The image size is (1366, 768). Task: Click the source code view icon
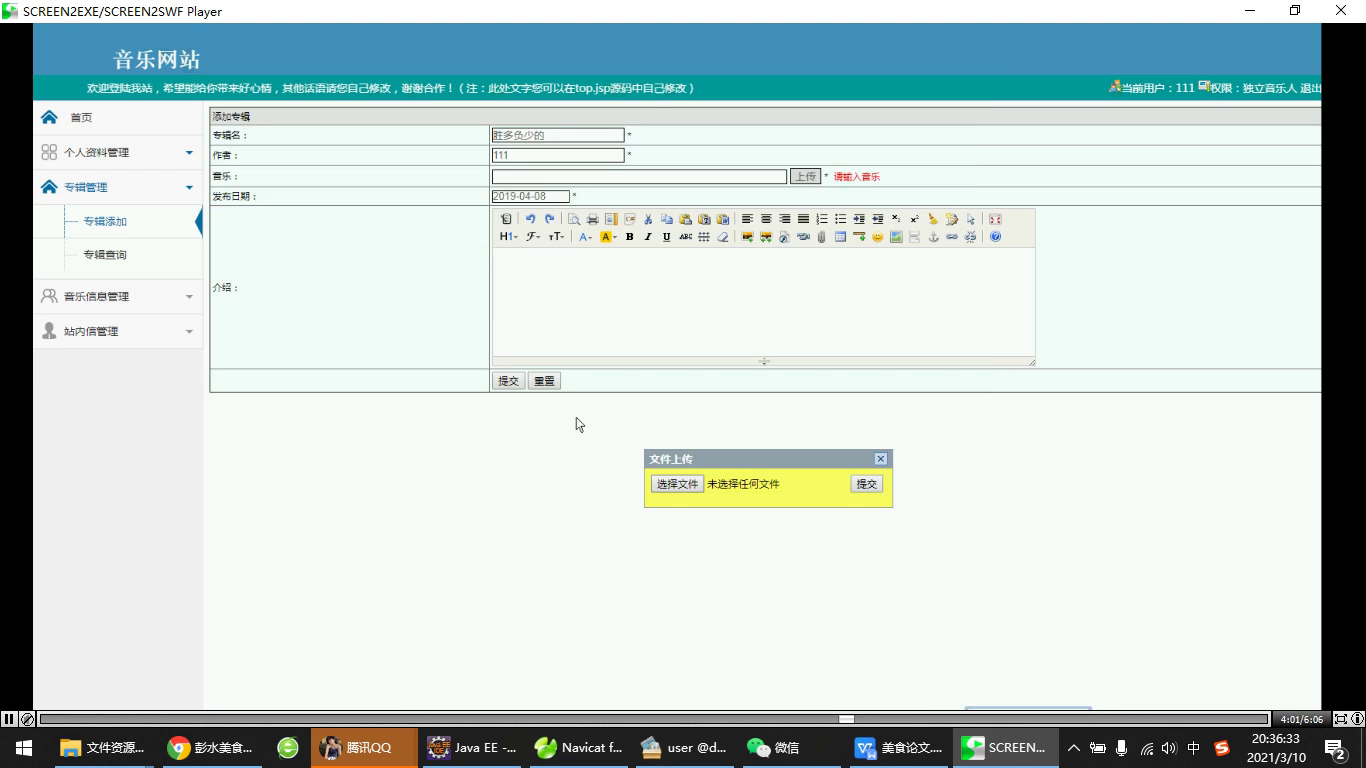point(506,219)
